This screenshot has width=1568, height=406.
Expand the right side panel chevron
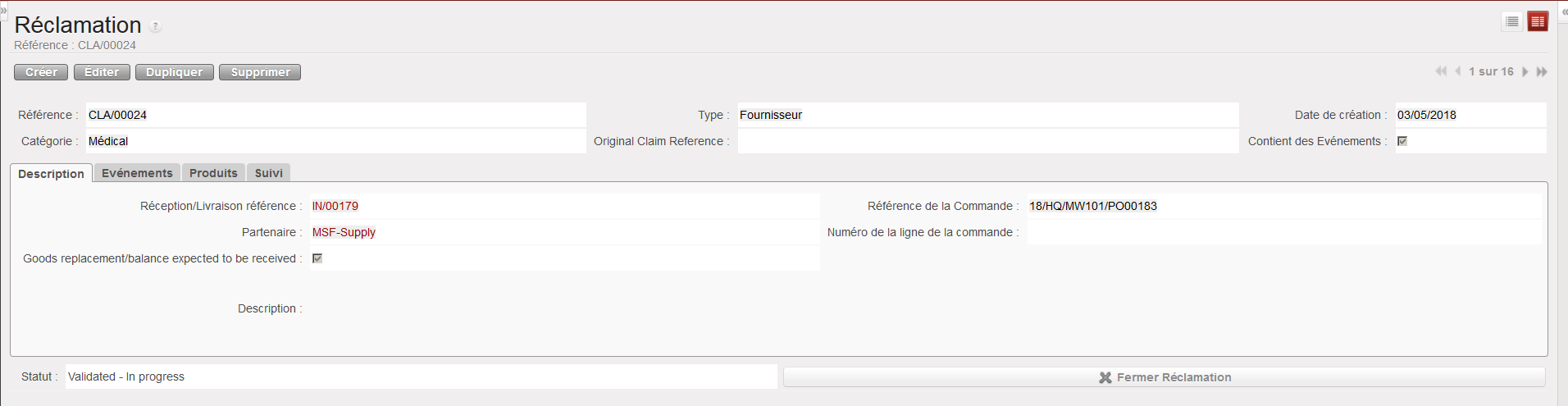[x=1564, y=11]
